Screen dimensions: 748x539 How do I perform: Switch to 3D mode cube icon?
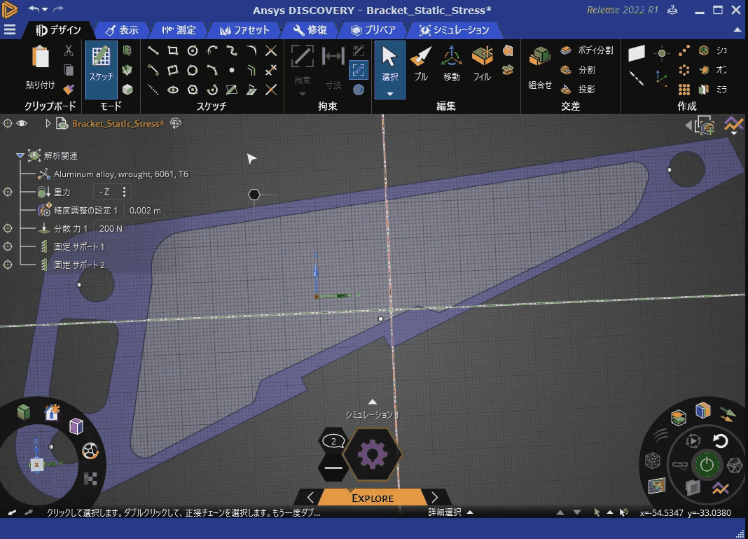127,89
